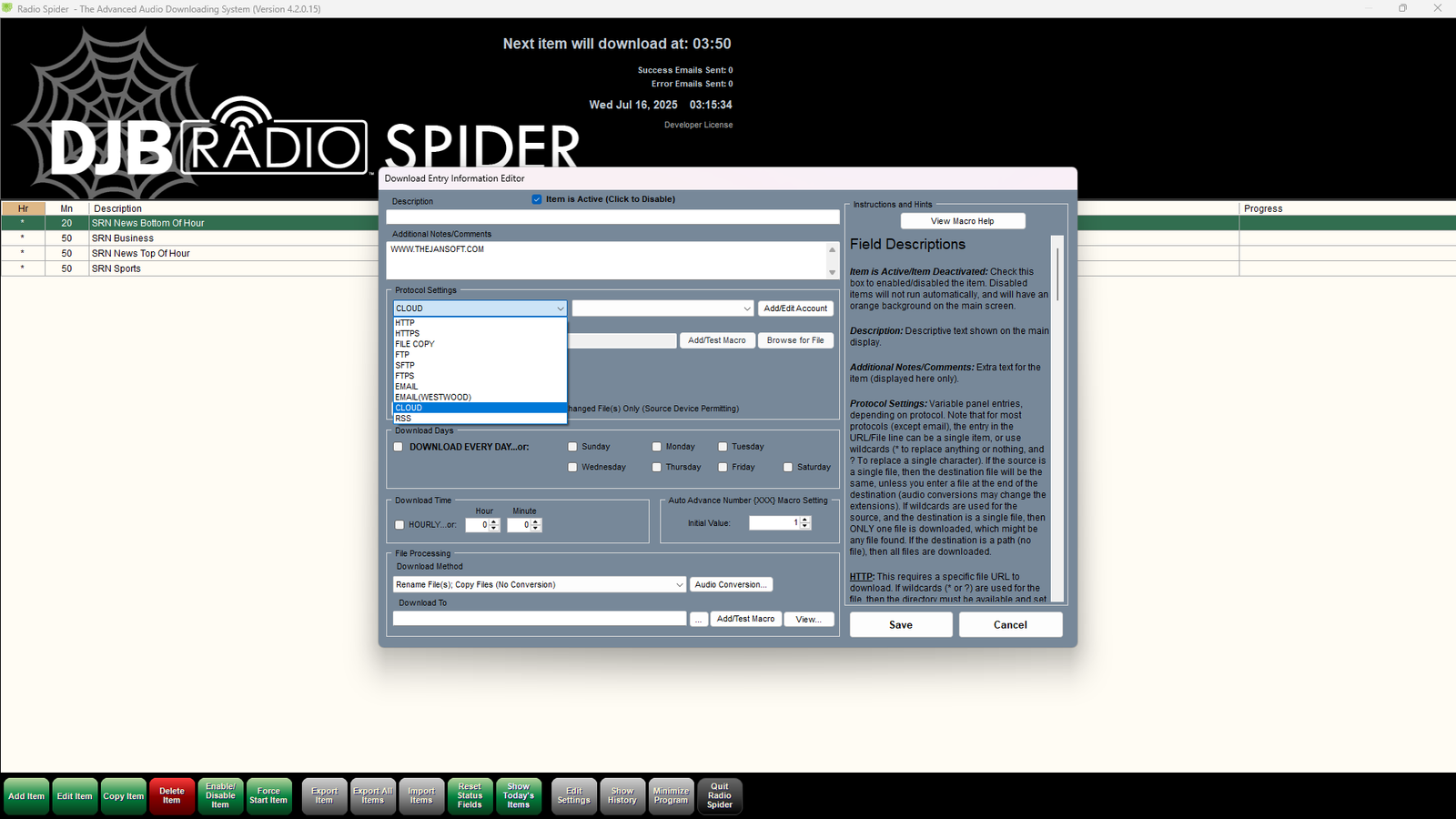Click Add/Test Macro beside Download To
Screen dimensions: 1456x819
click(x=745, y=619)
